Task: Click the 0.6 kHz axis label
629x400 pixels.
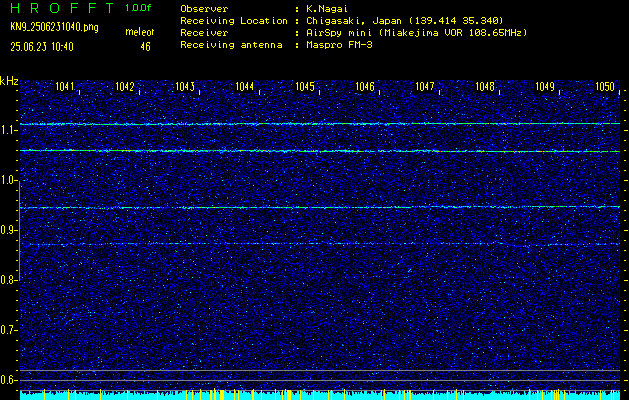Action: click(8, 380)
